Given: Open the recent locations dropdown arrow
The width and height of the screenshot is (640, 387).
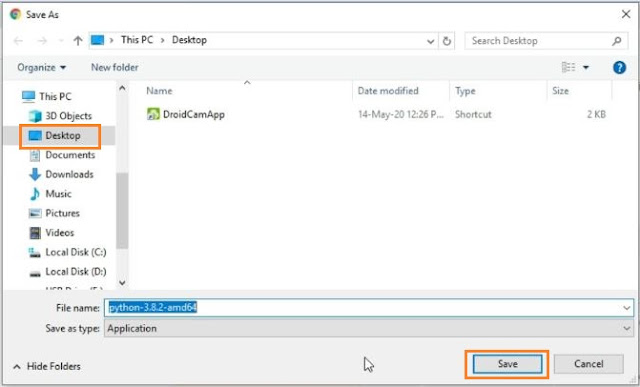Looking at the screenshot, I should click(61, 41).
